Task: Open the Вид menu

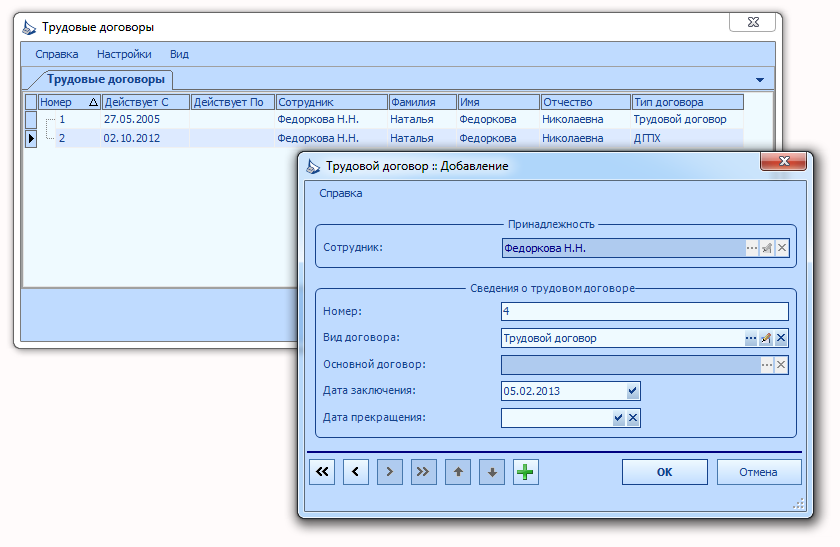Action: pos(179,54)
